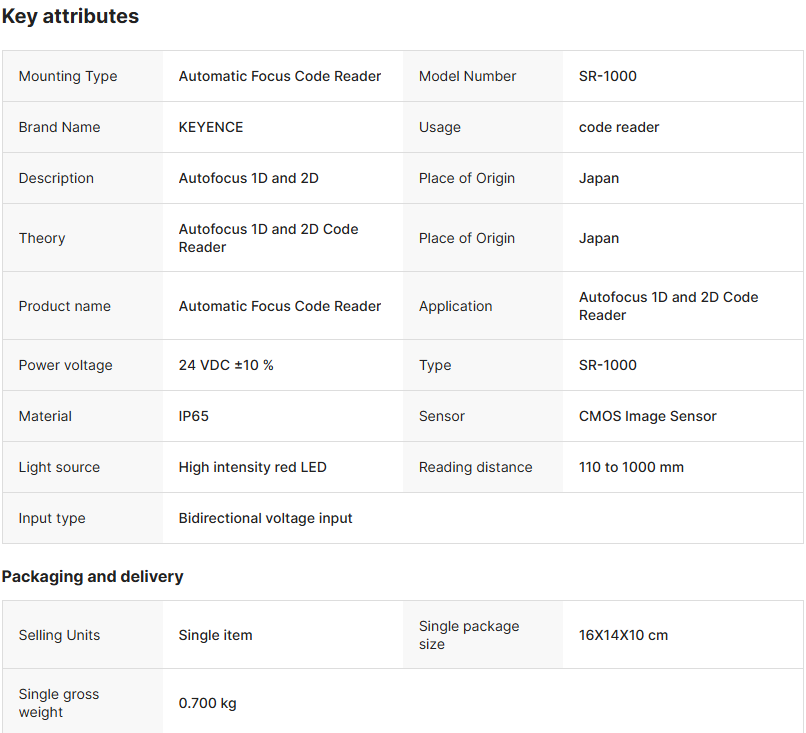Click the 110 to 1000 mm value
Viewport: 806px width, 733px height.
click(x=631, y=467)
